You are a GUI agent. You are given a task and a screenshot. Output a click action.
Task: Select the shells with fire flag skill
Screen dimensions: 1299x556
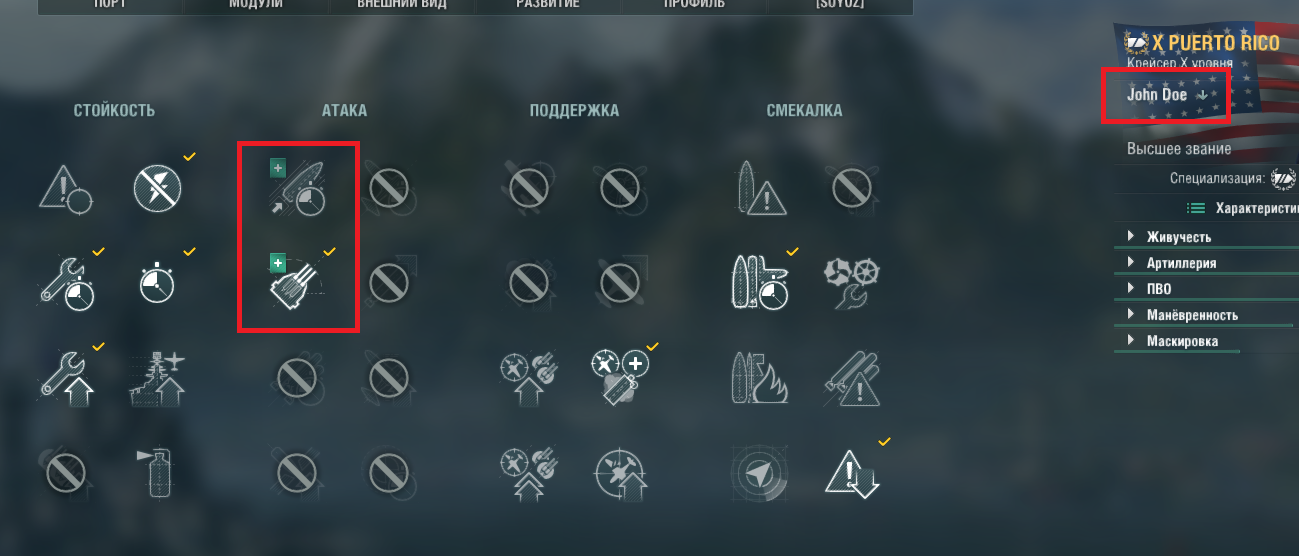point(759,375)
